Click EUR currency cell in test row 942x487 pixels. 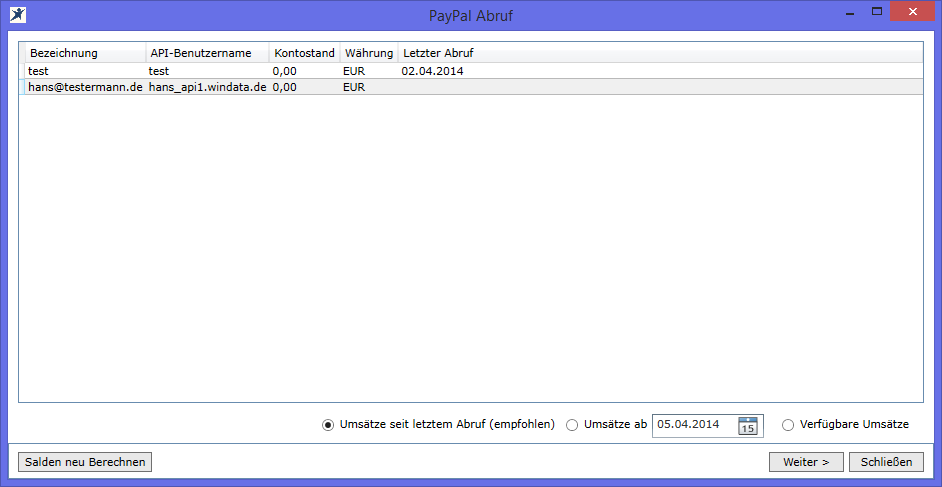pos(354,71)
